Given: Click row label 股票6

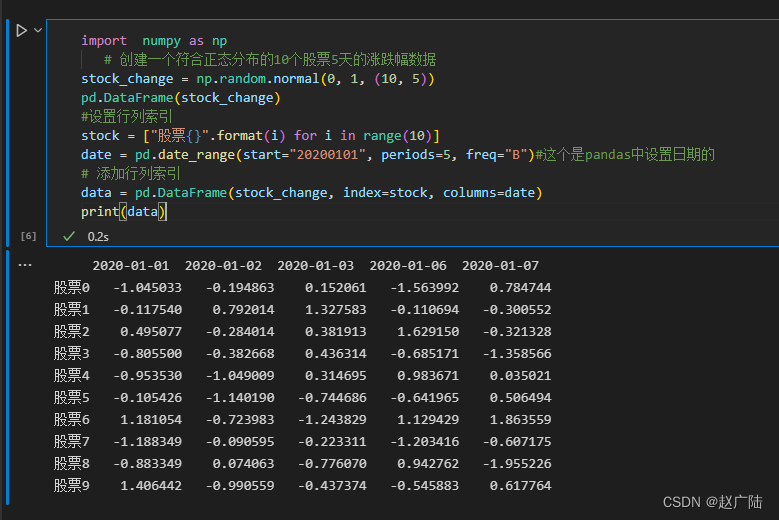Looking at the screenshot, I should point(72,419).
